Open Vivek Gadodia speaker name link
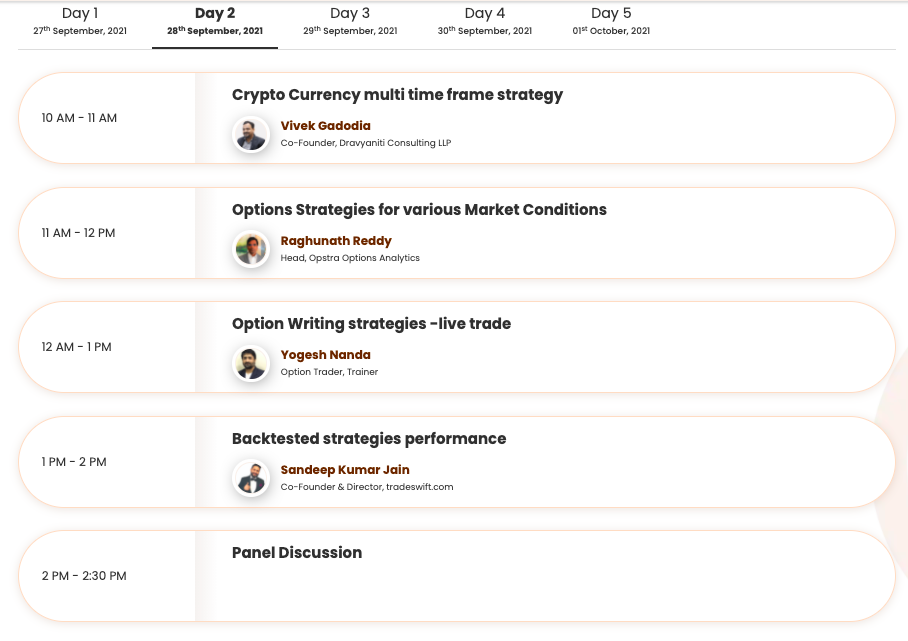 pyautogui.click(x=325, y=126)
